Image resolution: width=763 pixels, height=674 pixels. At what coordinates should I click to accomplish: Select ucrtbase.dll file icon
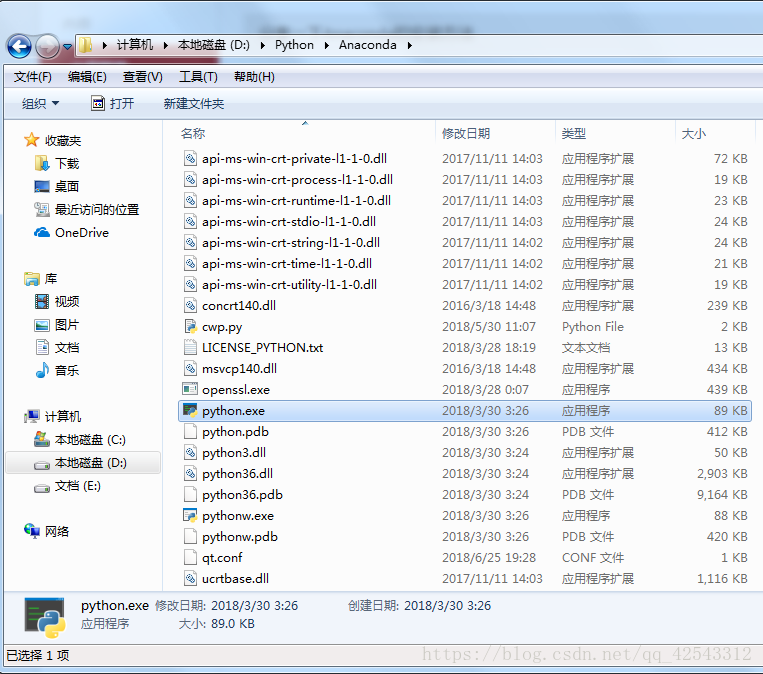[x=190, y=579]
